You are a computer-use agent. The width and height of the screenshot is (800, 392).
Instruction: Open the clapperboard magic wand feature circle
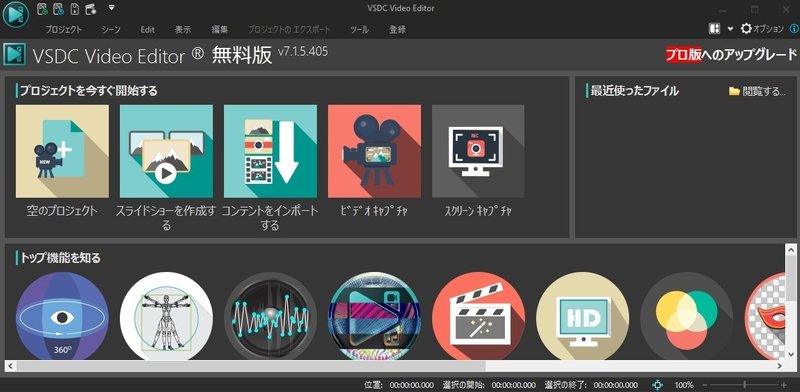[479, 316]
